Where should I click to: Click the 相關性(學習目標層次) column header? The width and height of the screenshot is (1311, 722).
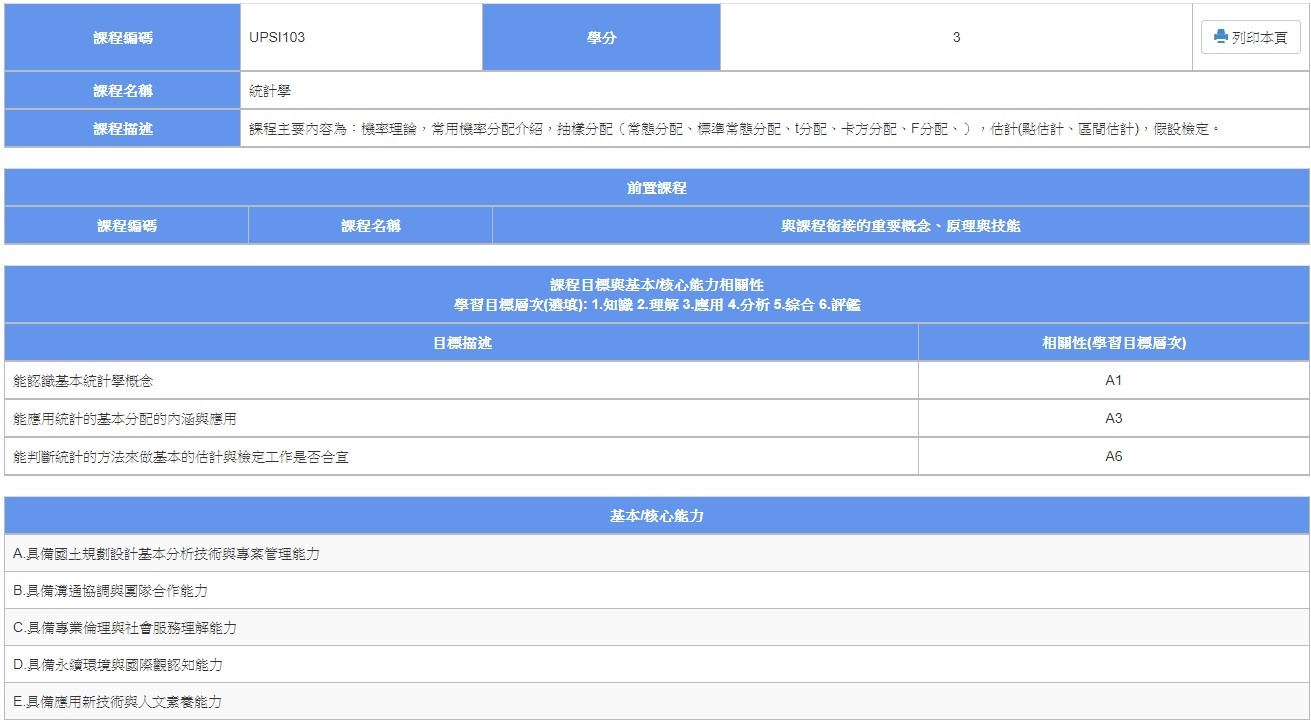(x=1113, y=343)
